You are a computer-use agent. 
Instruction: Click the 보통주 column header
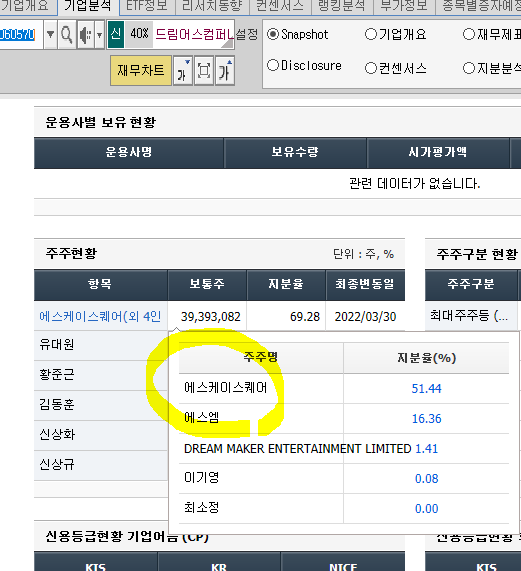coord(207,284)
